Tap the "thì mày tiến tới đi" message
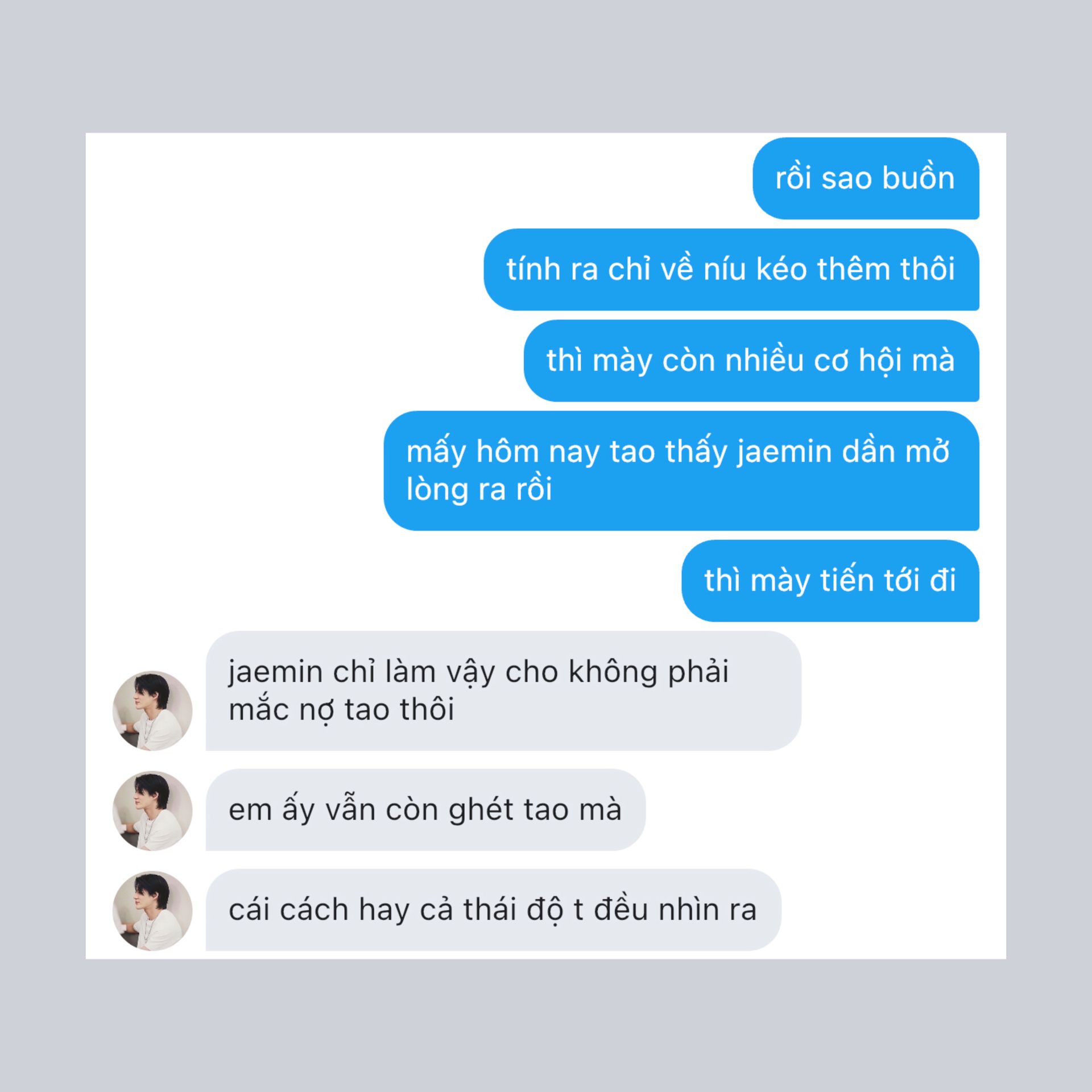 (x=830, y=581)
